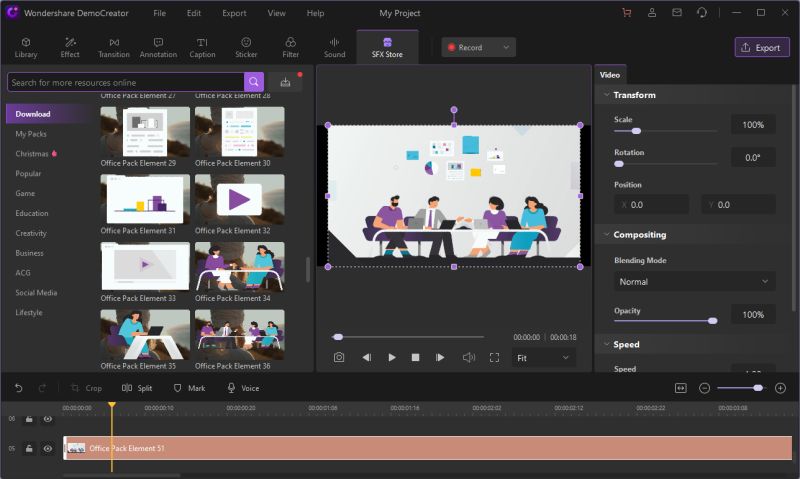Add a Mark to the timeline

point(189,388)
